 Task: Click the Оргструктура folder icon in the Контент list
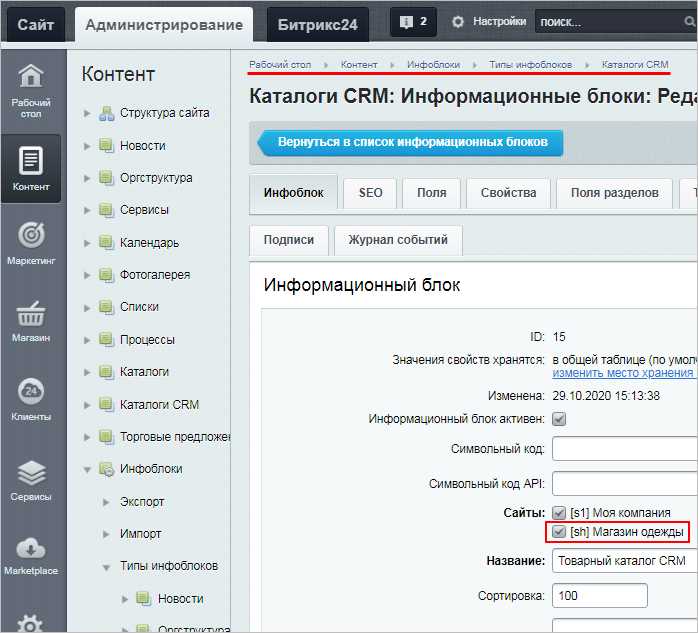pos(106,178)
